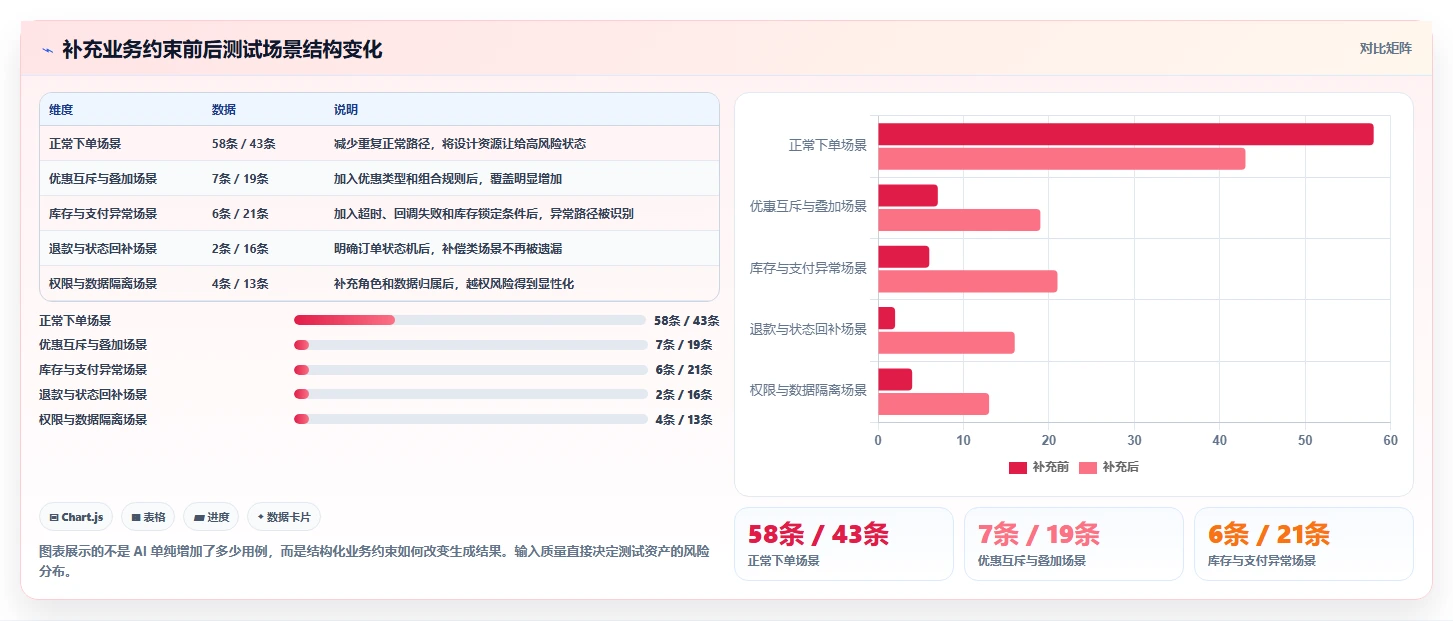Click the 58条 / 43条 data card
The width and height of the screenshot is (1453, 621).
pyautogui.click(x=844, y=544)
